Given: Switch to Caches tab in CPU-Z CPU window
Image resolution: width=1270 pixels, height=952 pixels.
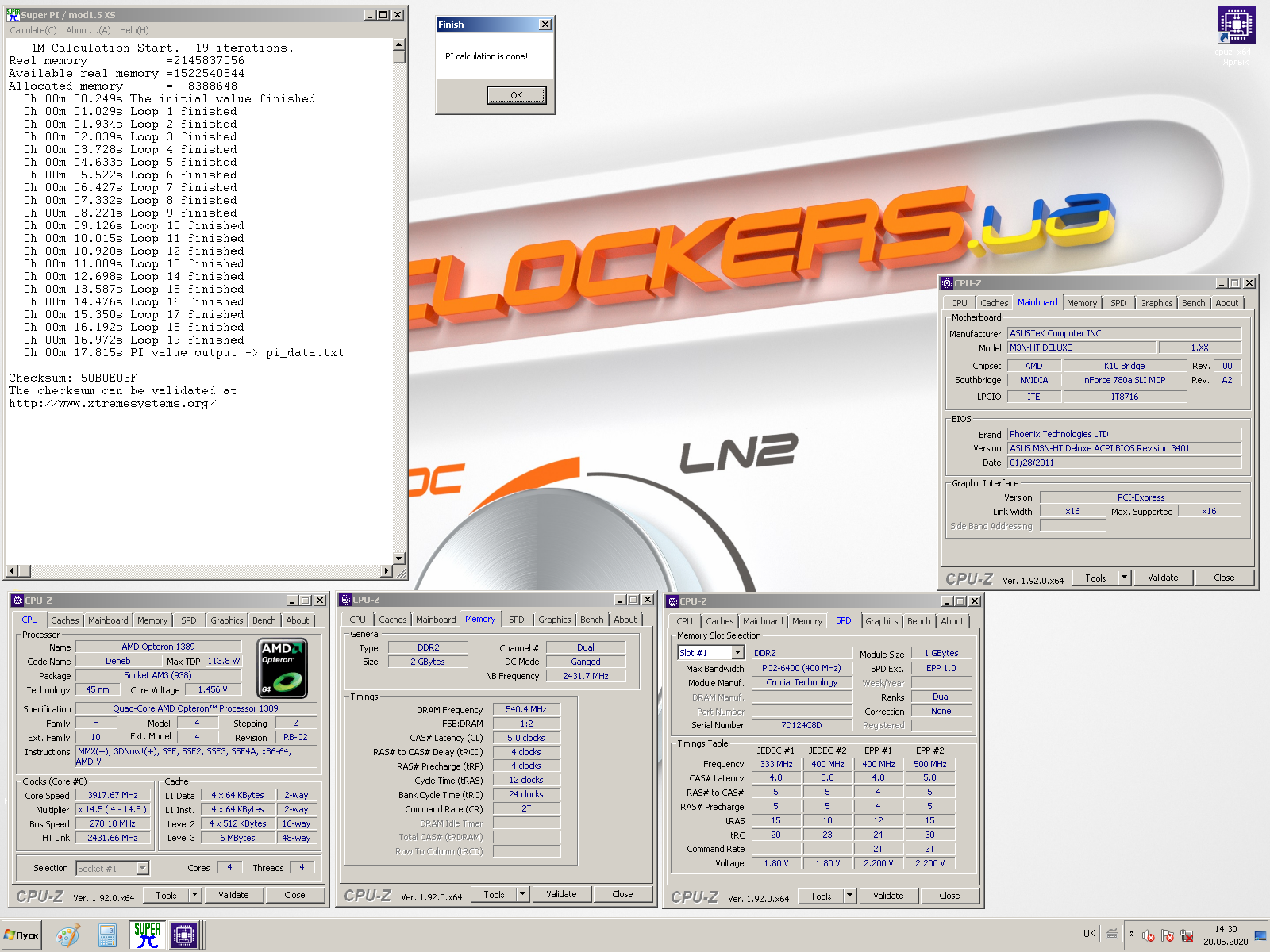Looking at the screenshot, I should click(x=65, y=620).
